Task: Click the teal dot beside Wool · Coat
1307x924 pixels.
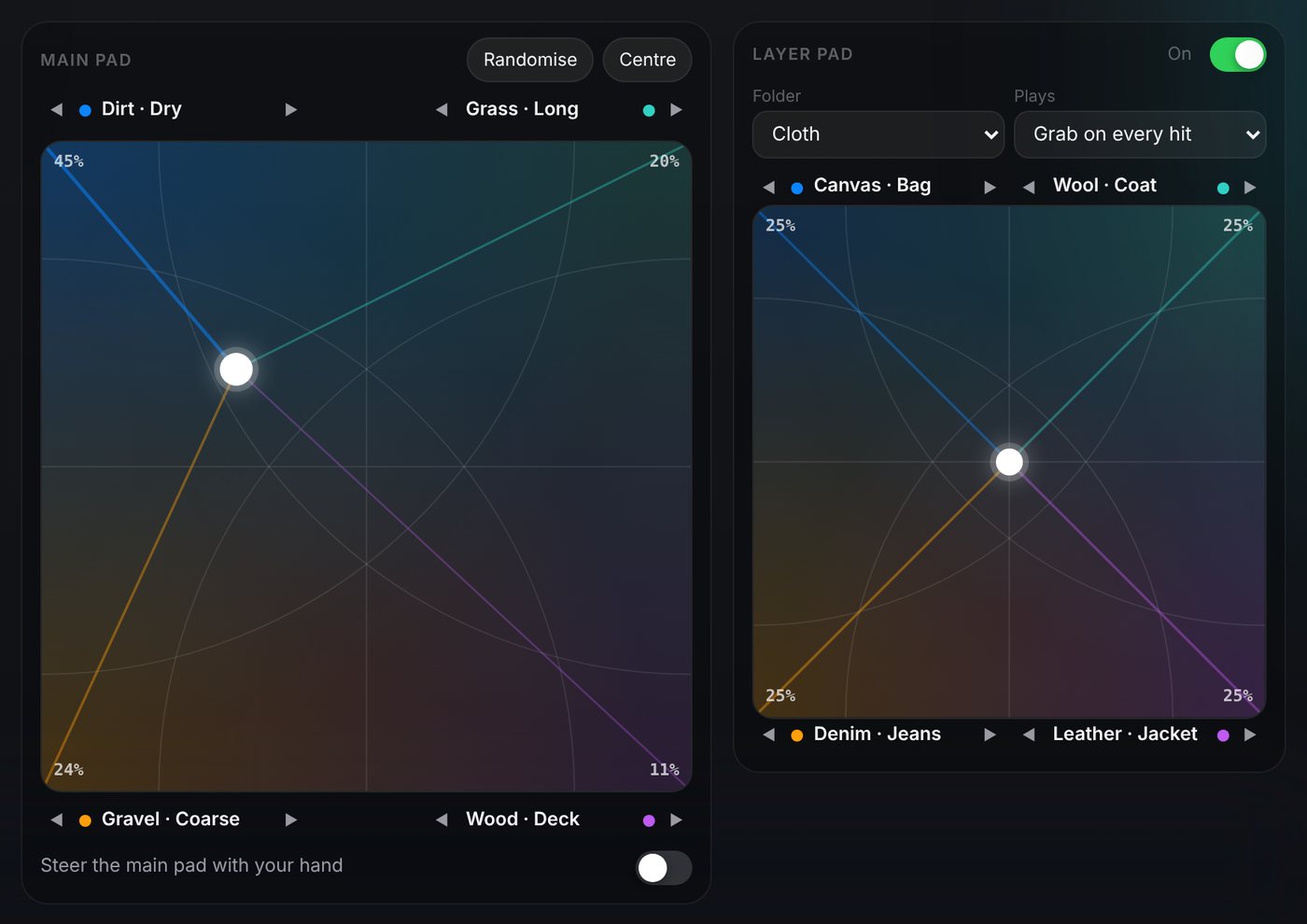Action: point(1223,188)
